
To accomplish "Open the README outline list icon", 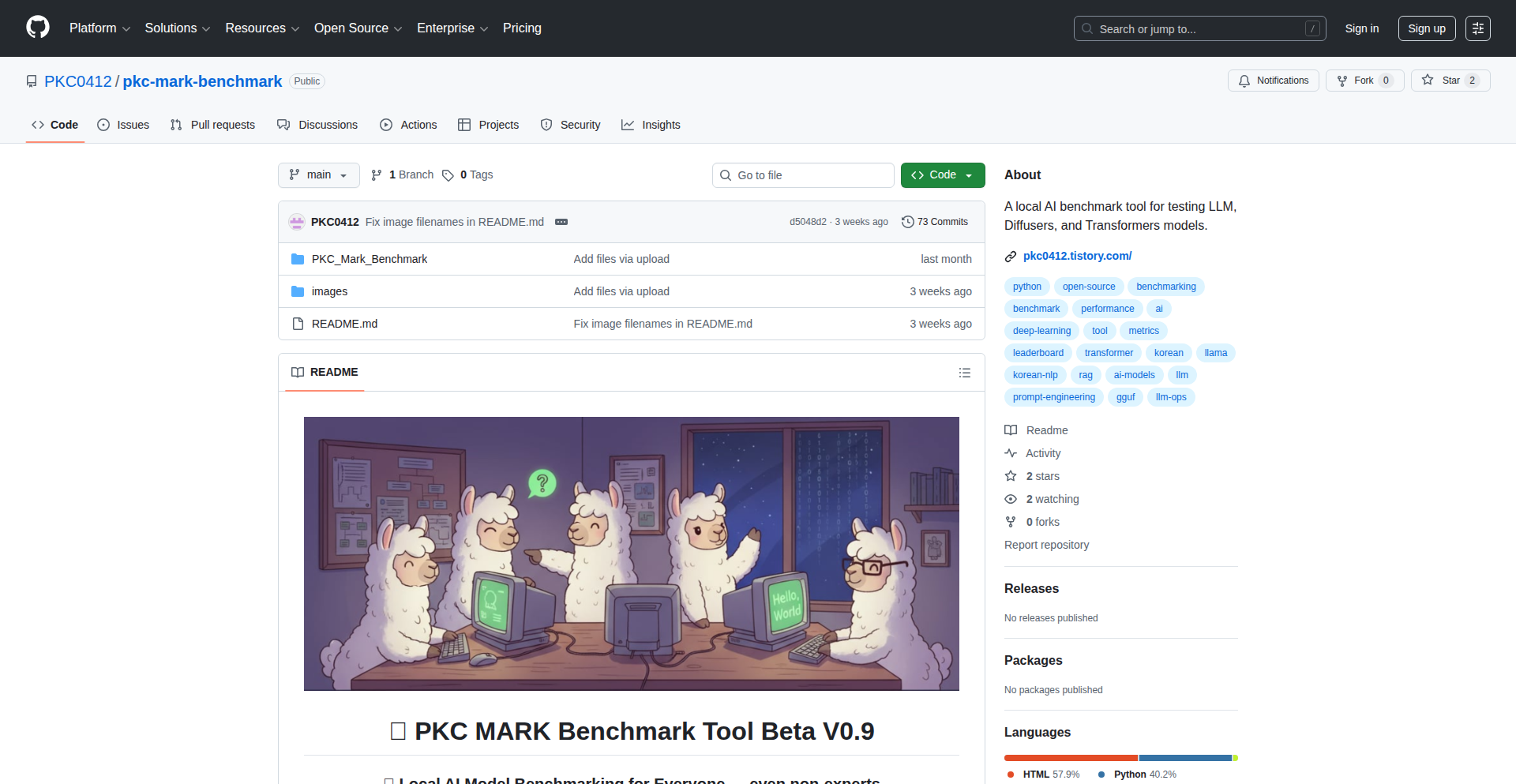I will pyautogui.click(x=965, y=373).
